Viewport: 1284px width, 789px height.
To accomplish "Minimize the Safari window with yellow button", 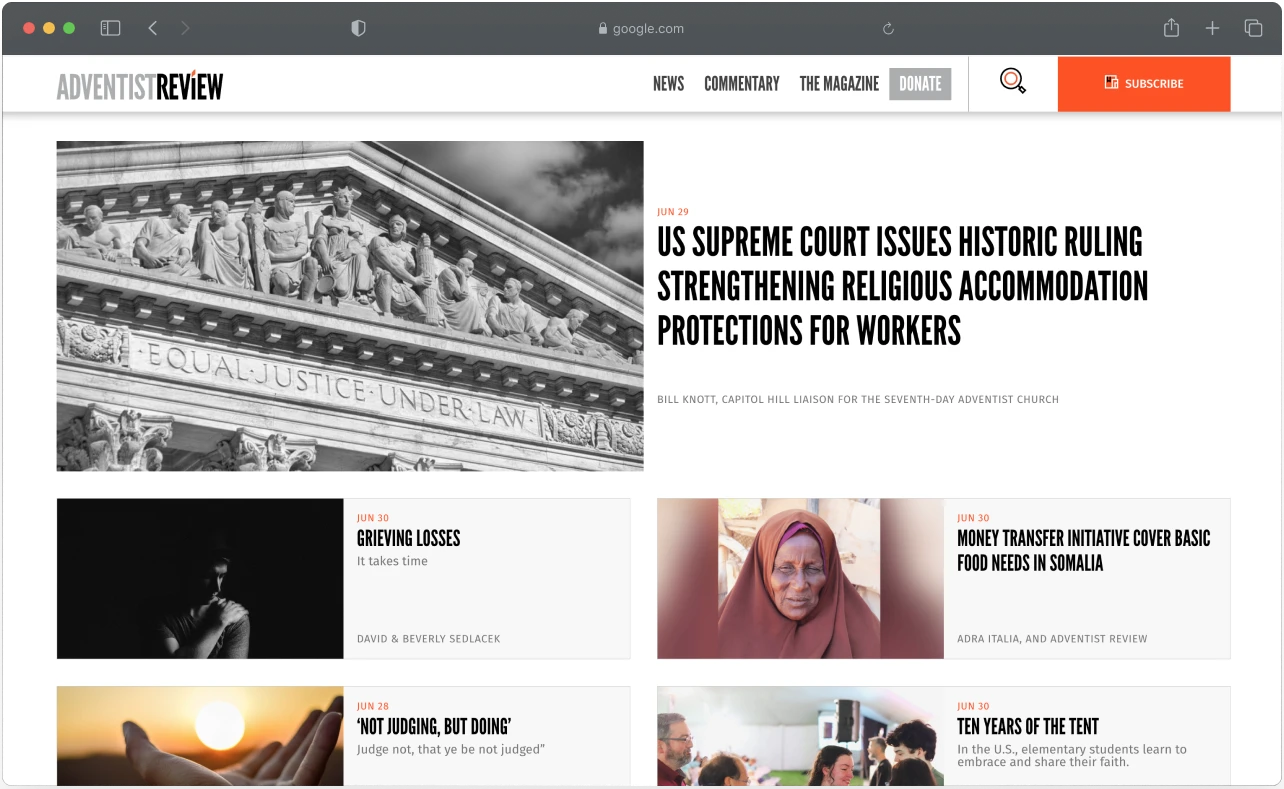I will 49,28.
